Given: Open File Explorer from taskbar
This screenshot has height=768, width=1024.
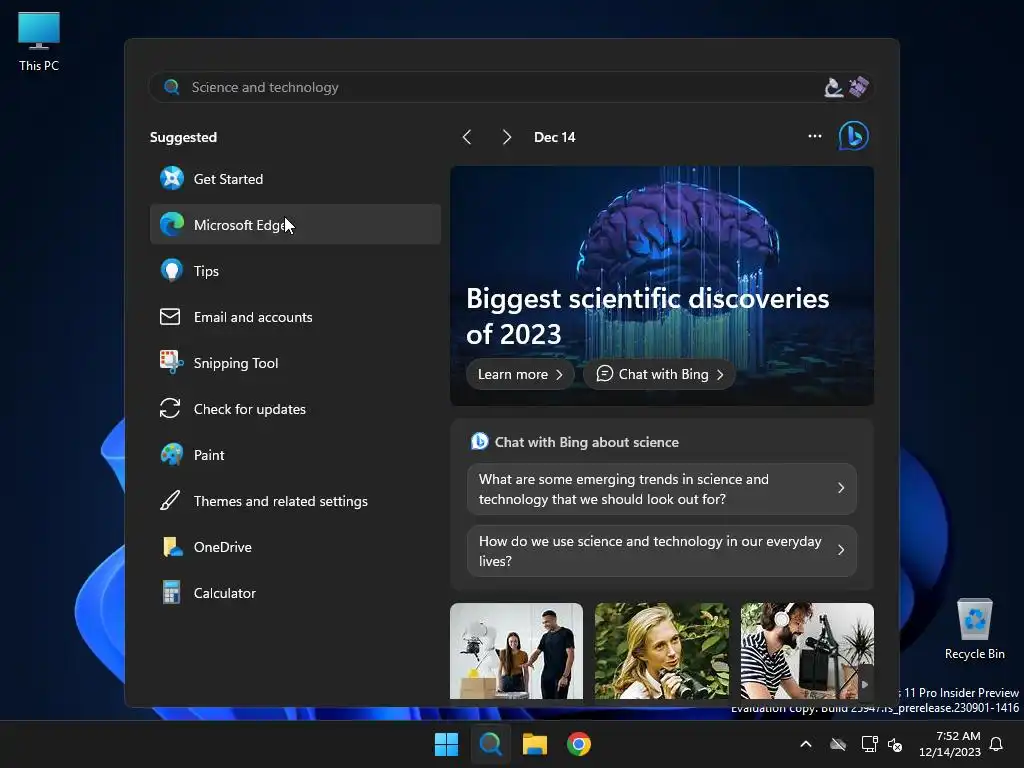Looking at the screenshot, I should pos(534,744).
